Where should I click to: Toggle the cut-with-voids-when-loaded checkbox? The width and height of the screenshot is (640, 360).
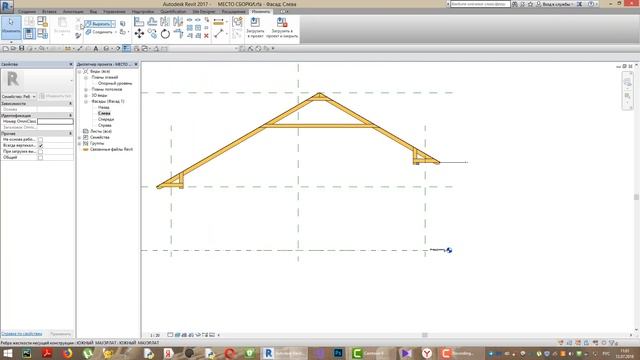coord(40,151)
